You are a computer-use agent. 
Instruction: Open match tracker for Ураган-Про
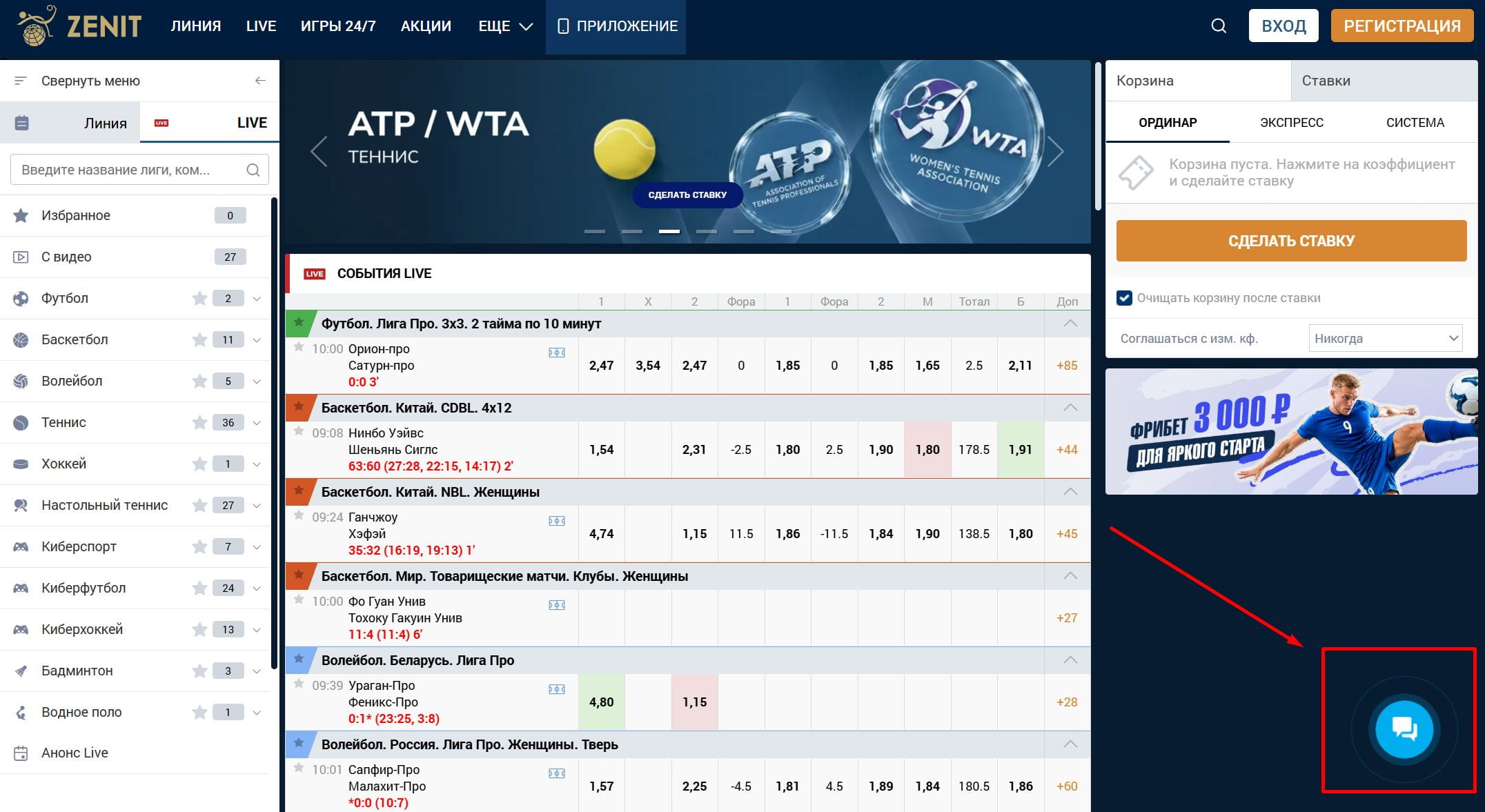(x=557, y=689)
